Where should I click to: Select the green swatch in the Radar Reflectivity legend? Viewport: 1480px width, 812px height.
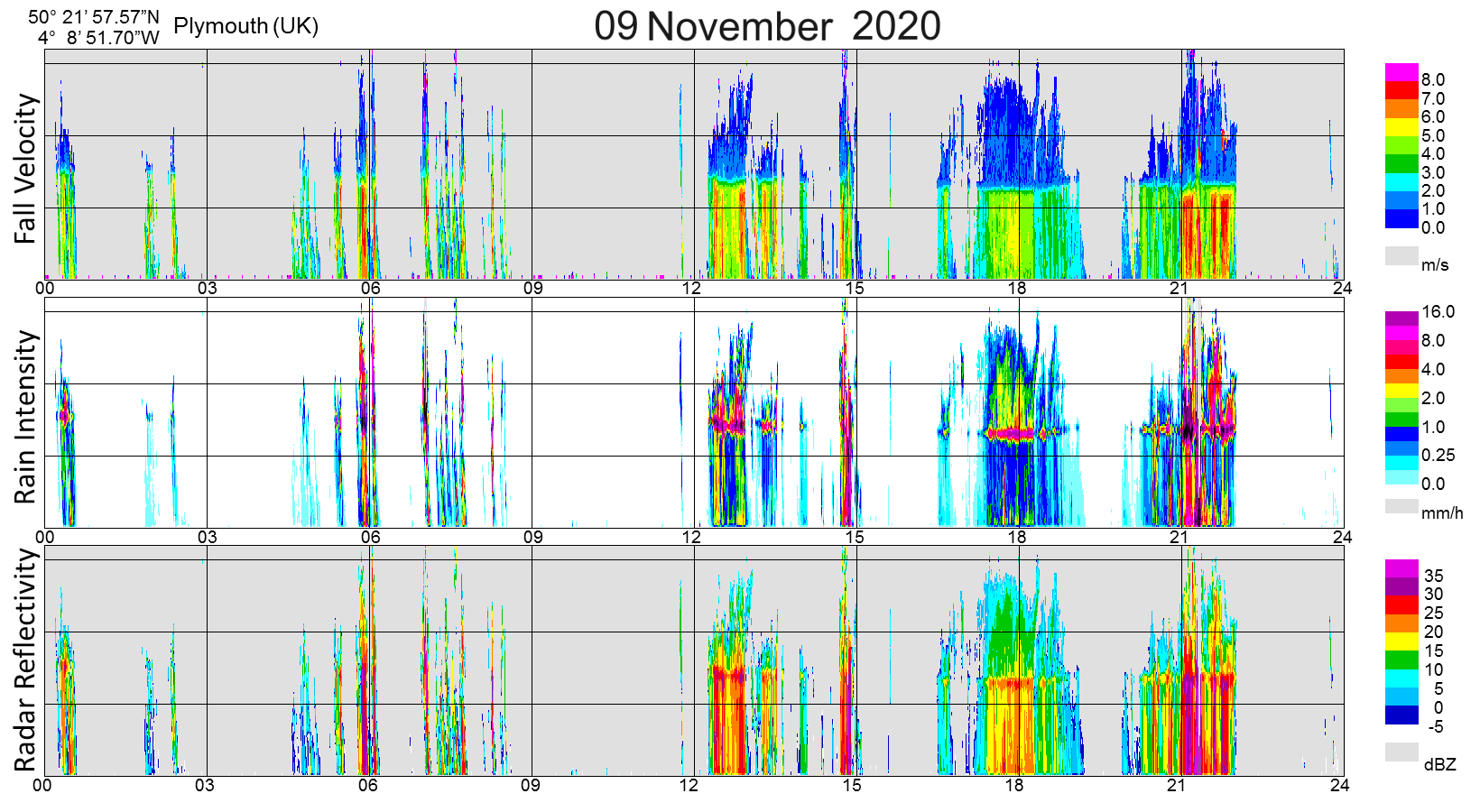pos(1401,660)
